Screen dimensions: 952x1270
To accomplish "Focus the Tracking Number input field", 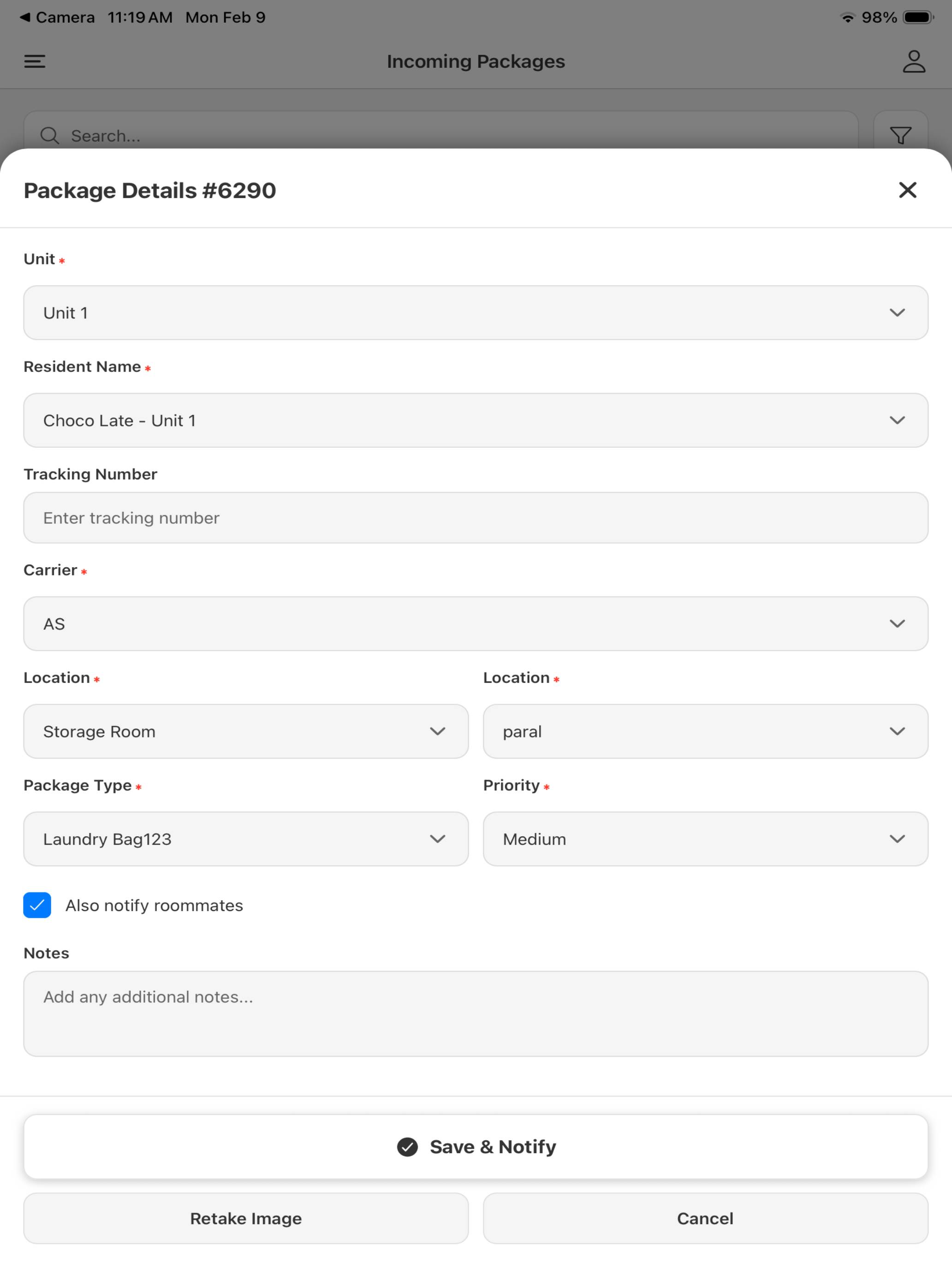I will tap(476, 517).
